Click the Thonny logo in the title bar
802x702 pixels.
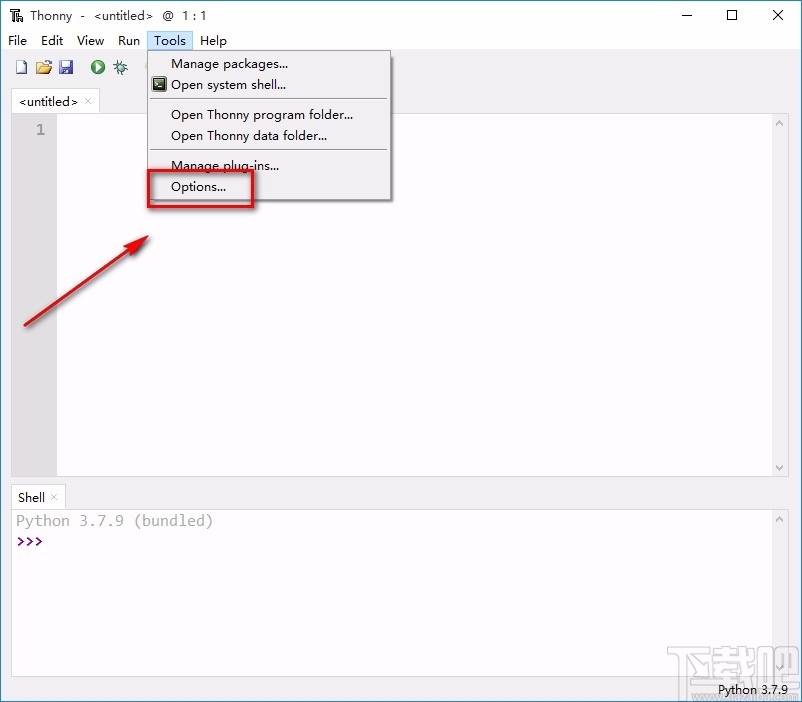[x=16, y=15]
